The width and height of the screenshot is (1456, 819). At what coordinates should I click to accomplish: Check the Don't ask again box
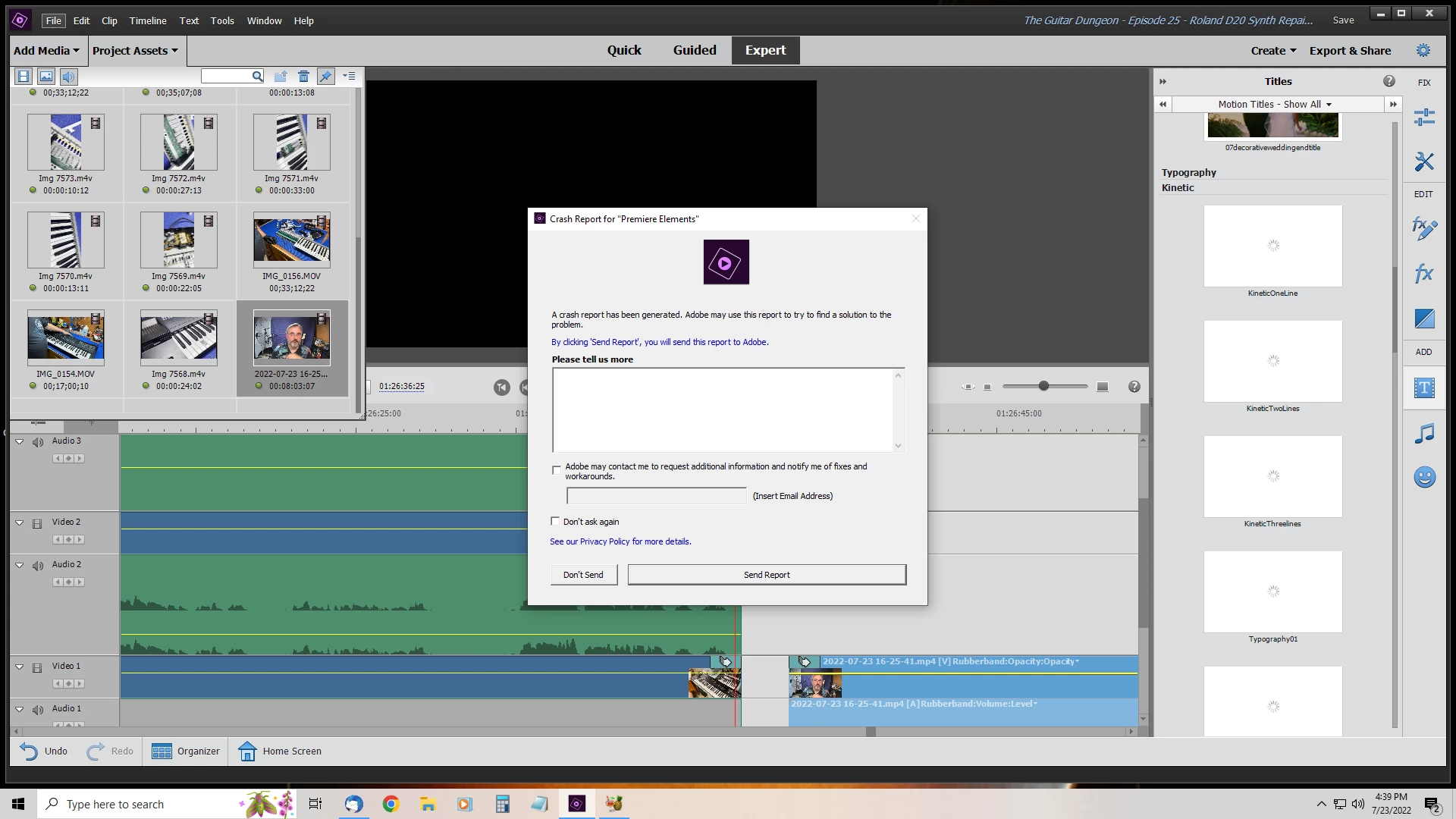pyautogui.click(x=555, y=522)
